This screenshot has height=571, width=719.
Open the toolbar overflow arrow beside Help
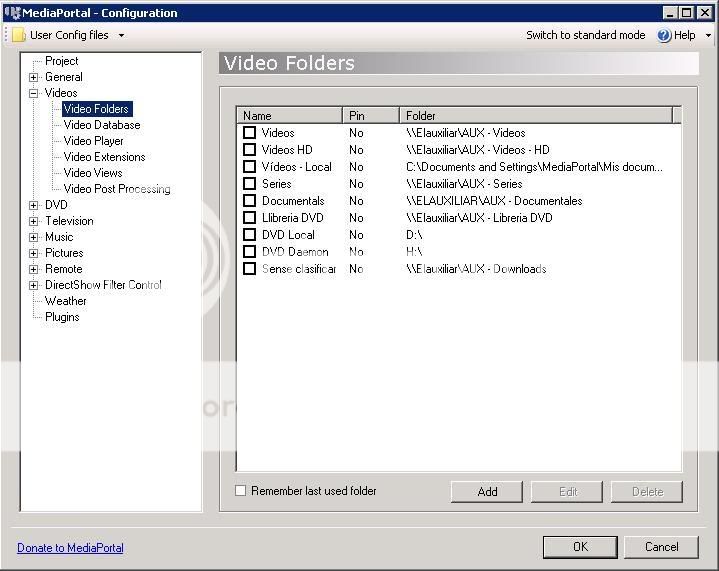(708, 35)
